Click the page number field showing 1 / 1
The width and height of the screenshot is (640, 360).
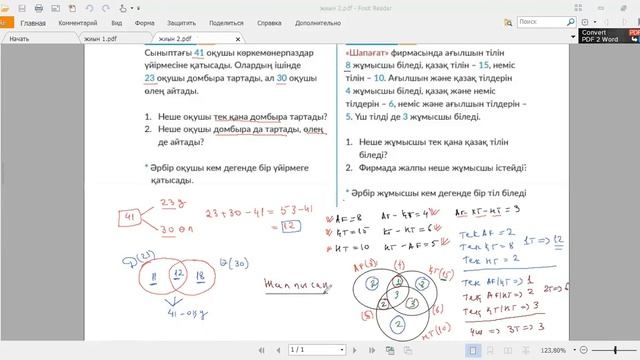coord(313,350)
